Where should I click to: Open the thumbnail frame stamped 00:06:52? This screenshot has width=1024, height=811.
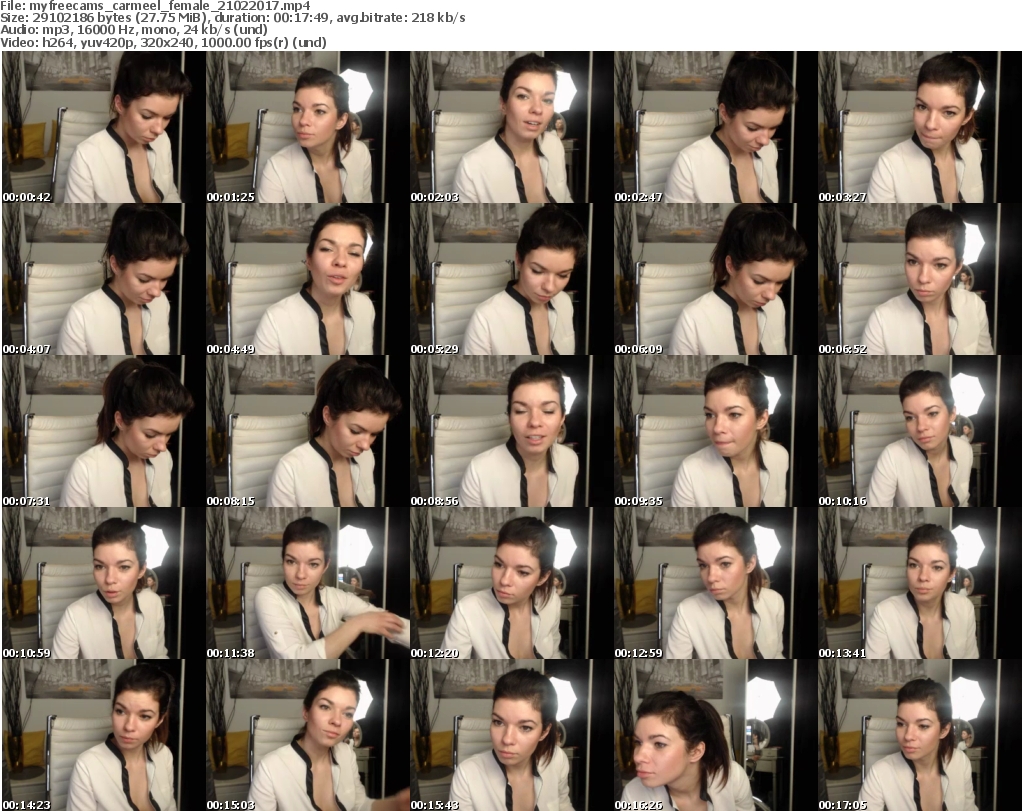pos(919,279)
